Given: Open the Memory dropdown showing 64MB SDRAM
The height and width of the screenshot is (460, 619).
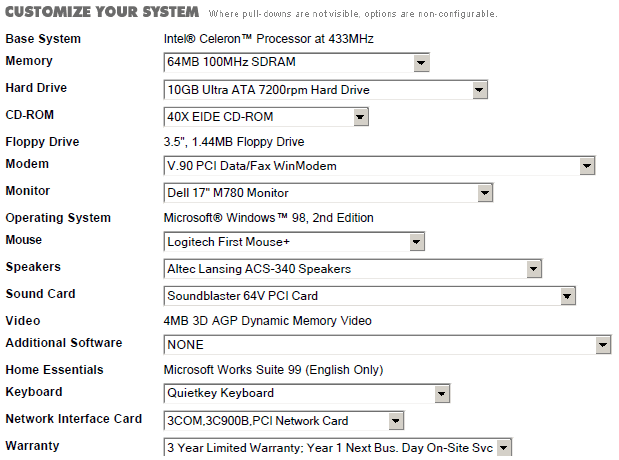Looking at the screenshot, I should click(x=296, y=62).
